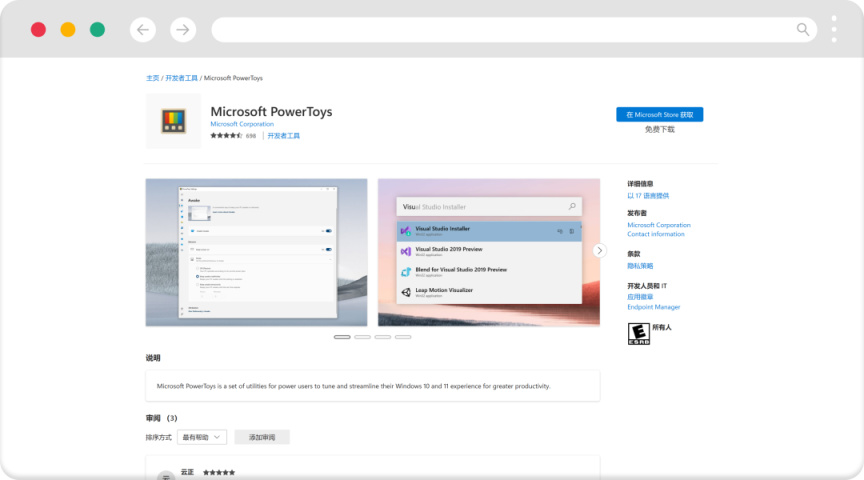This screenshot has width=864, height=480.
Task: Open Endpoint Manager link
Action: [654, 307]
